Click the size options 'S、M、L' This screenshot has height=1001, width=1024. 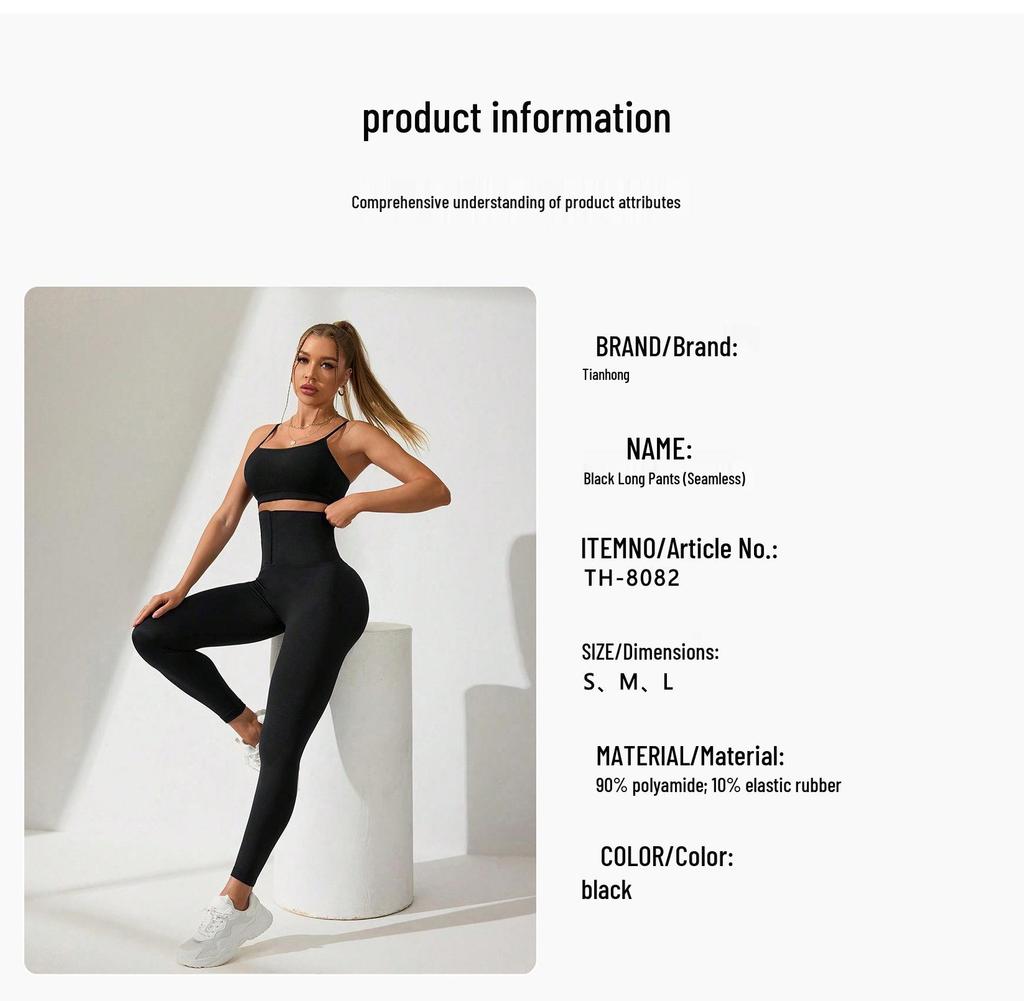628,682
